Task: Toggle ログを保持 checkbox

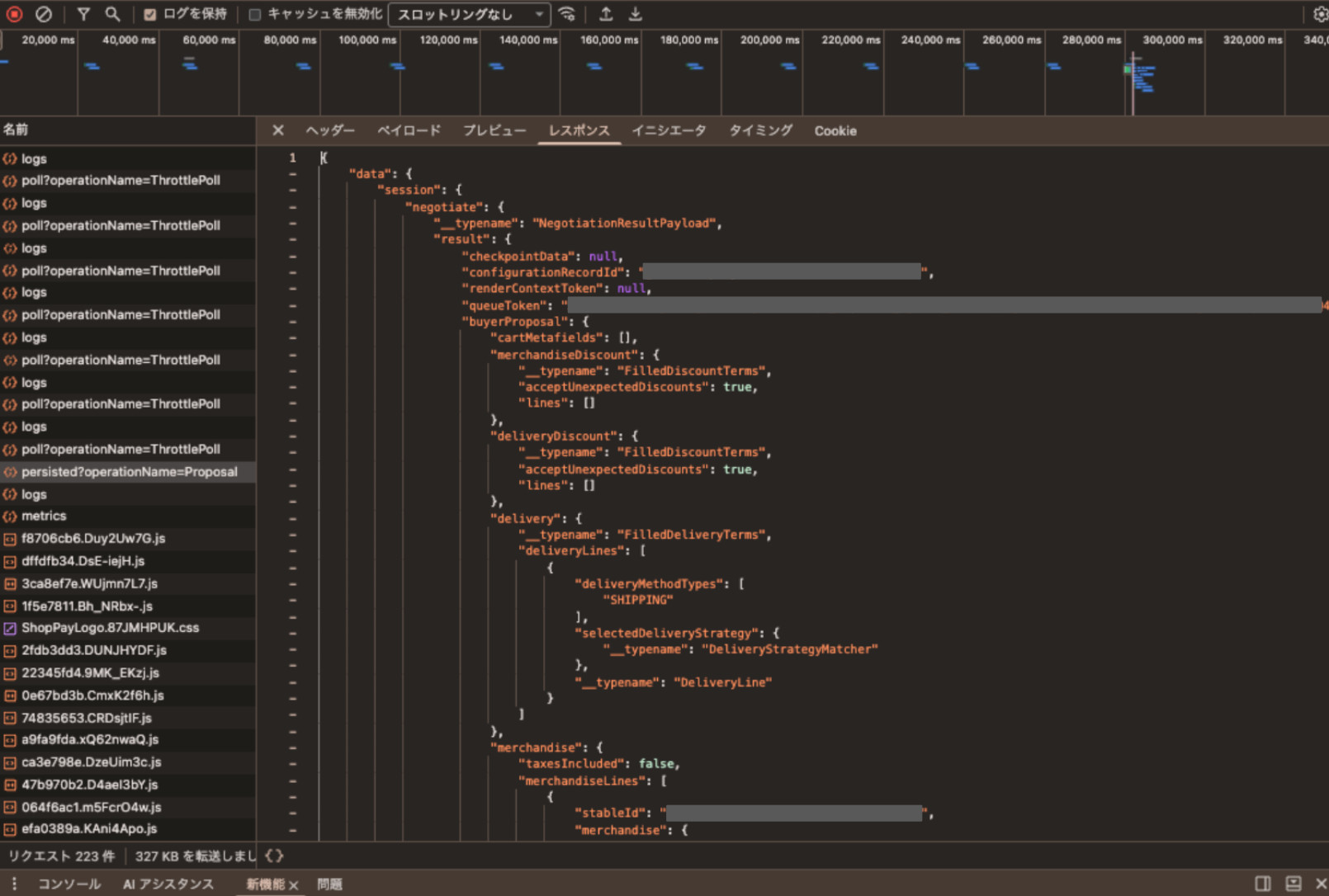Action: [150, 14]
